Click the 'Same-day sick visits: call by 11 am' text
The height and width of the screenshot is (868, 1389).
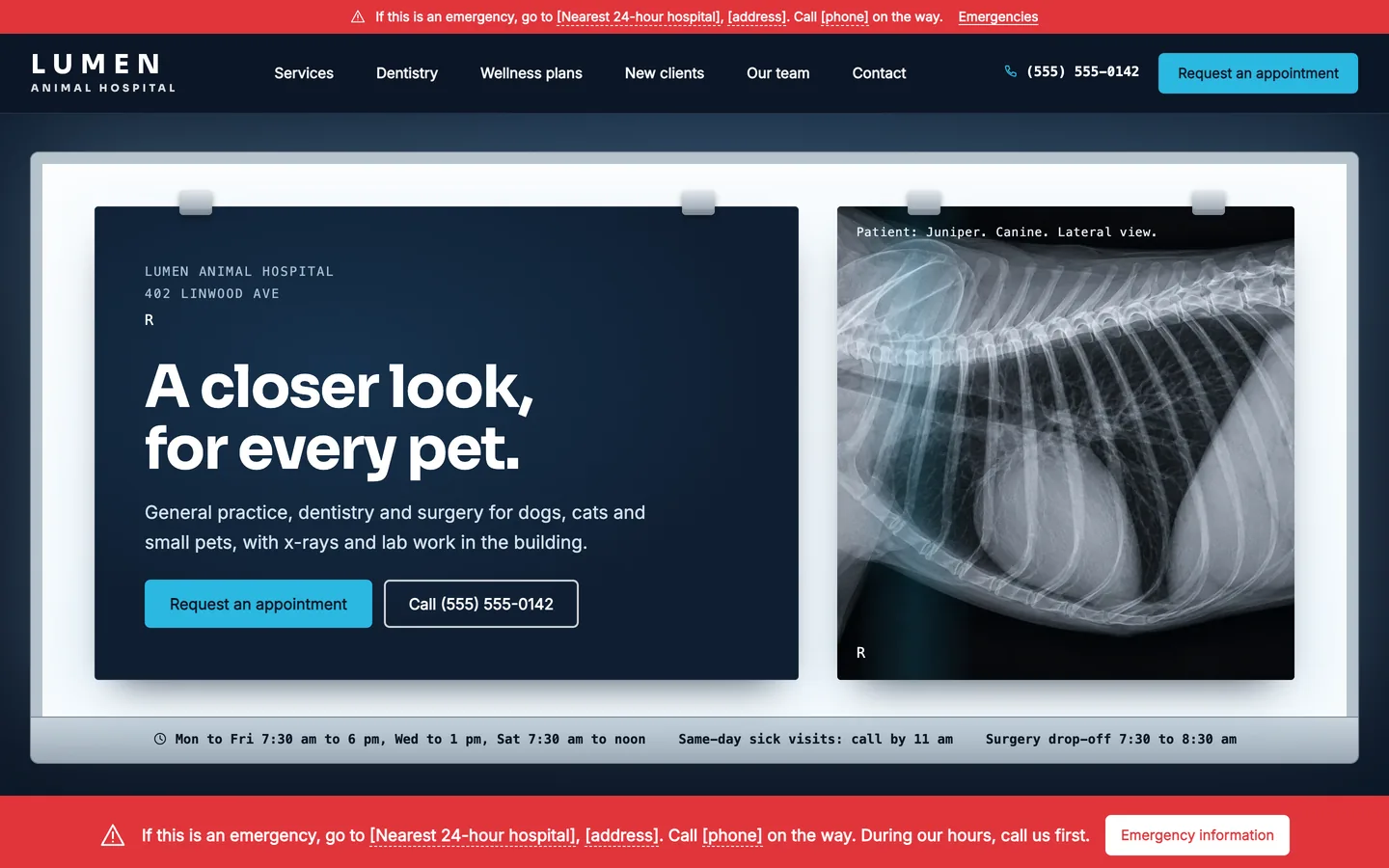coord(815,739)
